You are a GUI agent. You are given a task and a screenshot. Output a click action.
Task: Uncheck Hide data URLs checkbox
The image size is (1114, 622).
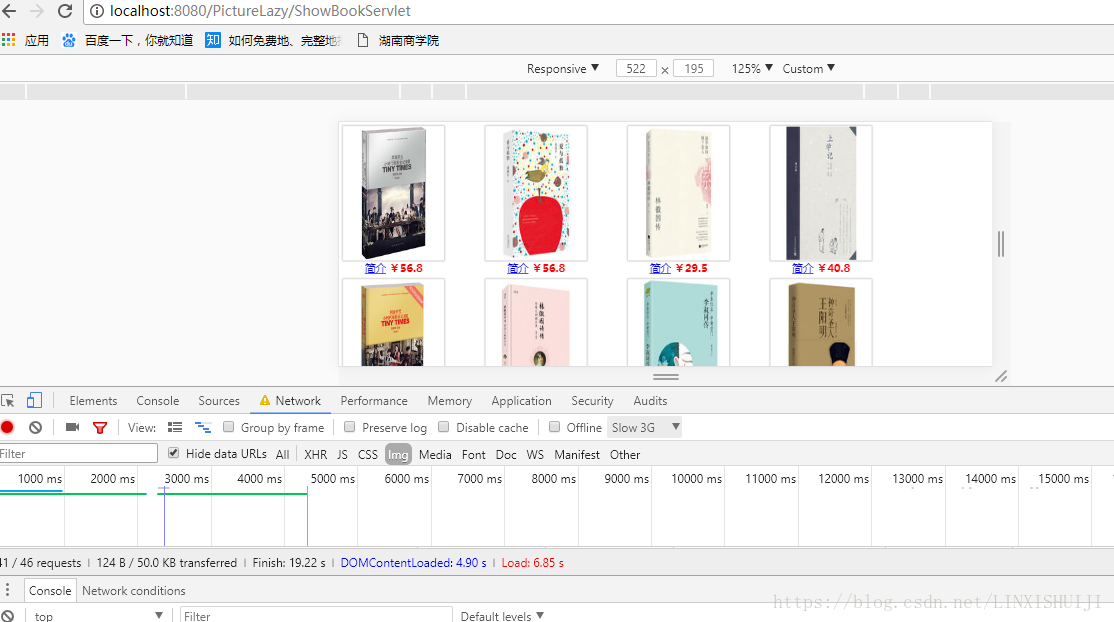(173, 453)
